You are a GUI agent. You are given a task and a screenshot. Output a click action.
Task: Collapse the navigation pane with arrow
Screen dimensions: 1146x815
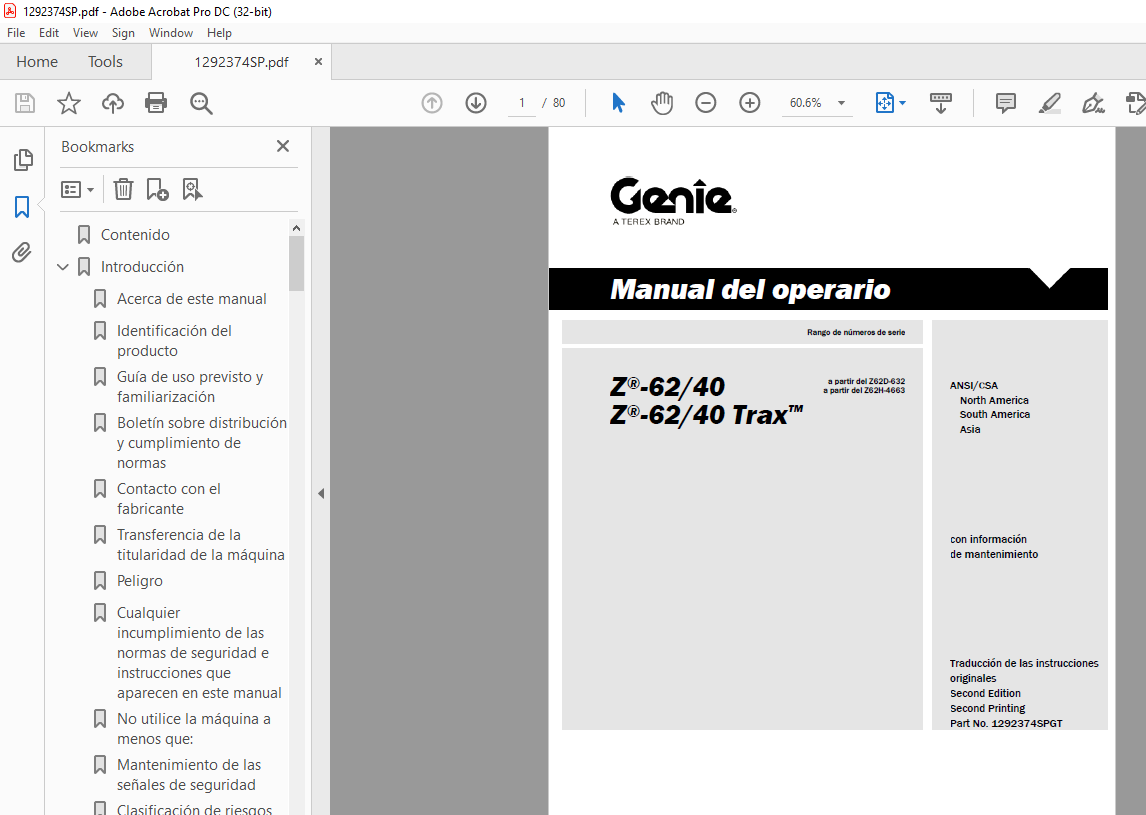[x=321, y=493]
